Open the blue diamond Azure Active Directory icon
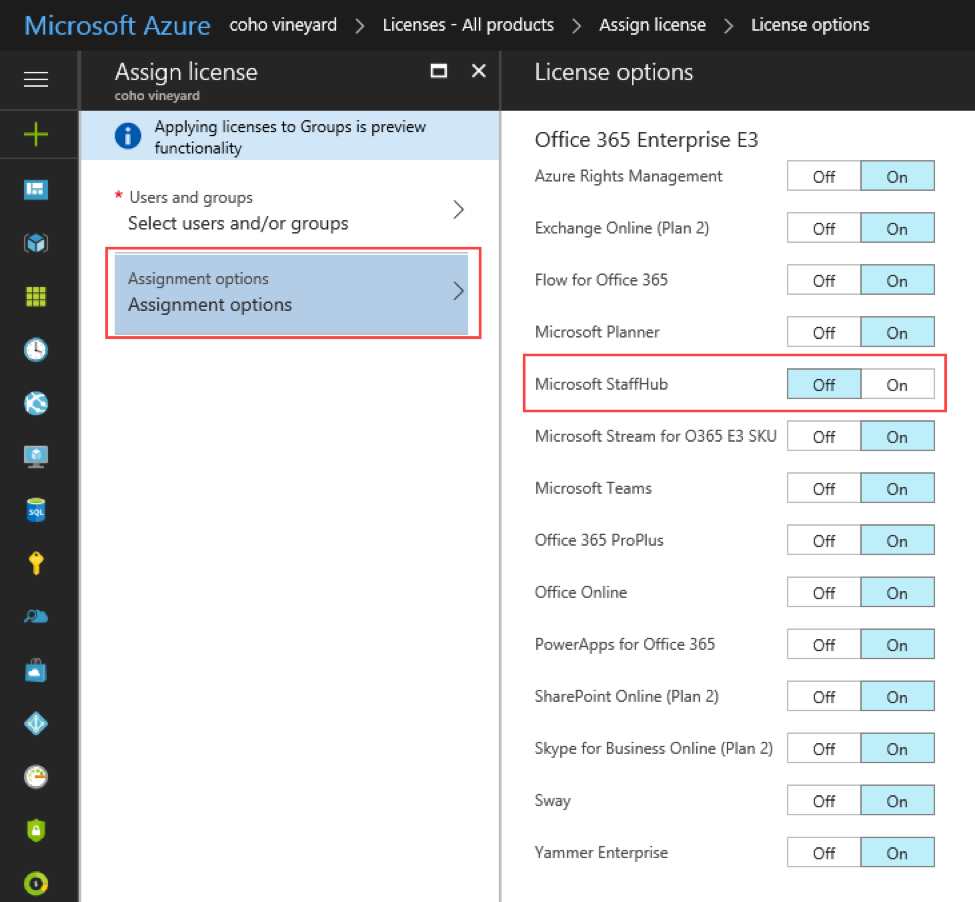 (36, 724)
